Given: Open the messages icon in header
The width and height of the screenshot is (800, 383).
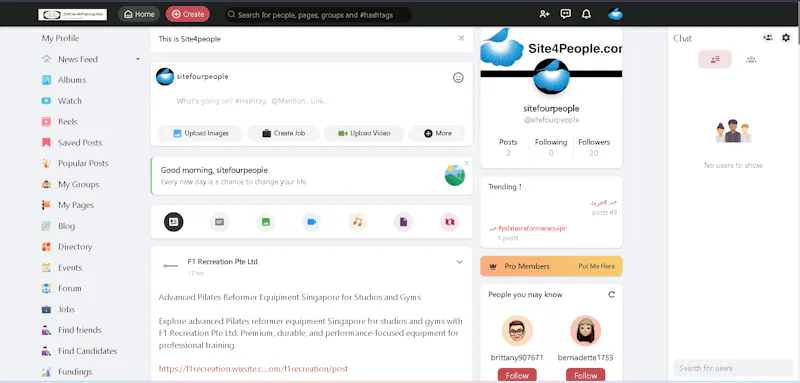Looking at the screenshot, I should pyautogui.click(x=565, y=14).
